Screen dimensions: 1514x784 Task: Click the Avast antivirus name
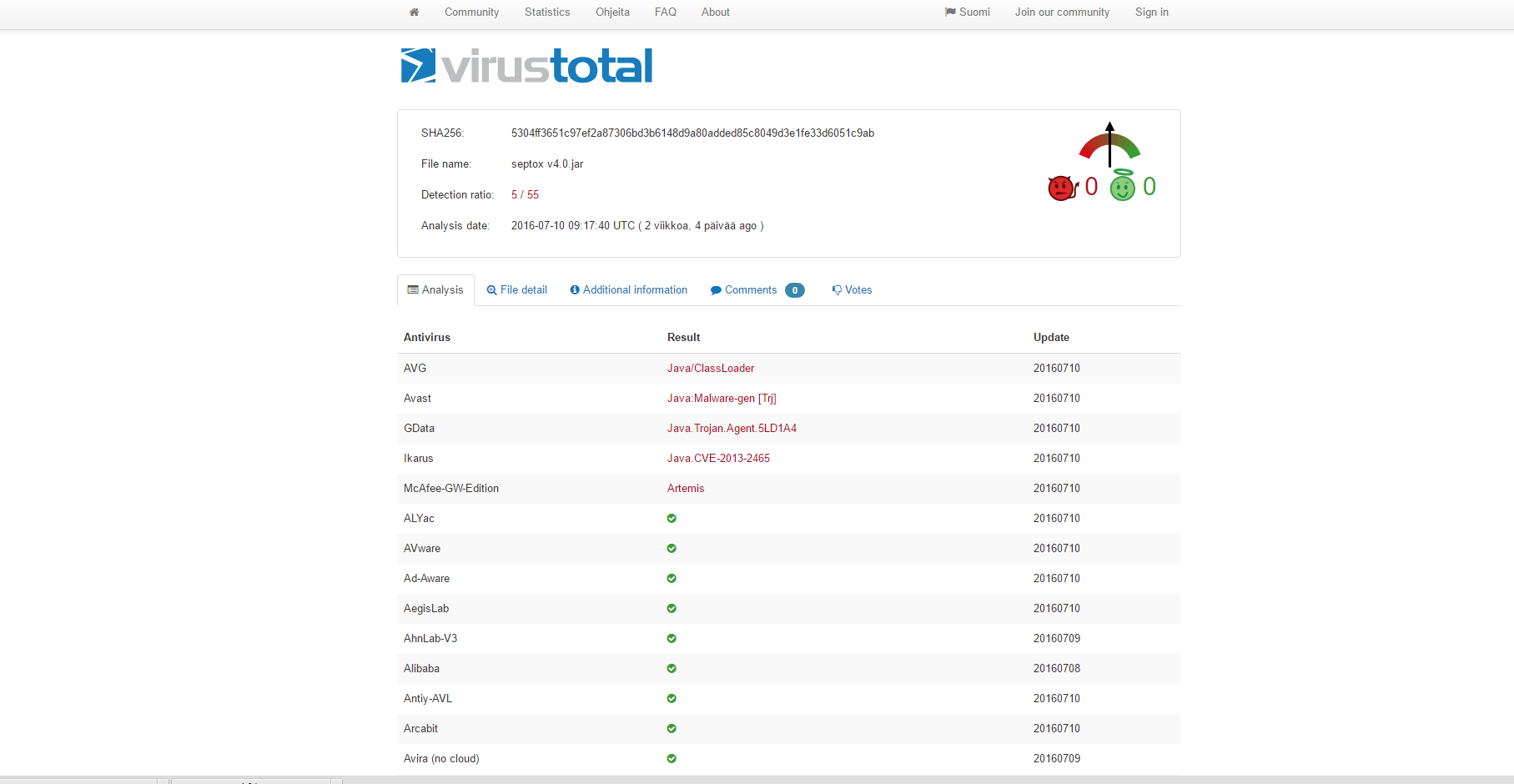pyautogui.click(x=417, y=399)
